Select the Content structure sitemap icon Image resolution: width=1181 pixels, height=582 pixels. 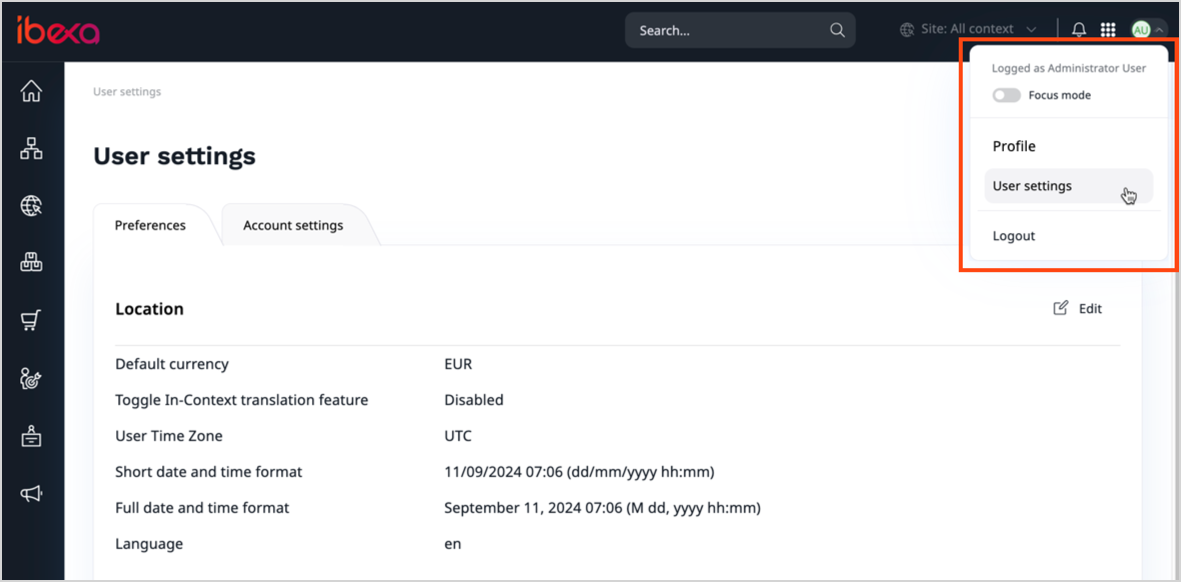(31, 148)
